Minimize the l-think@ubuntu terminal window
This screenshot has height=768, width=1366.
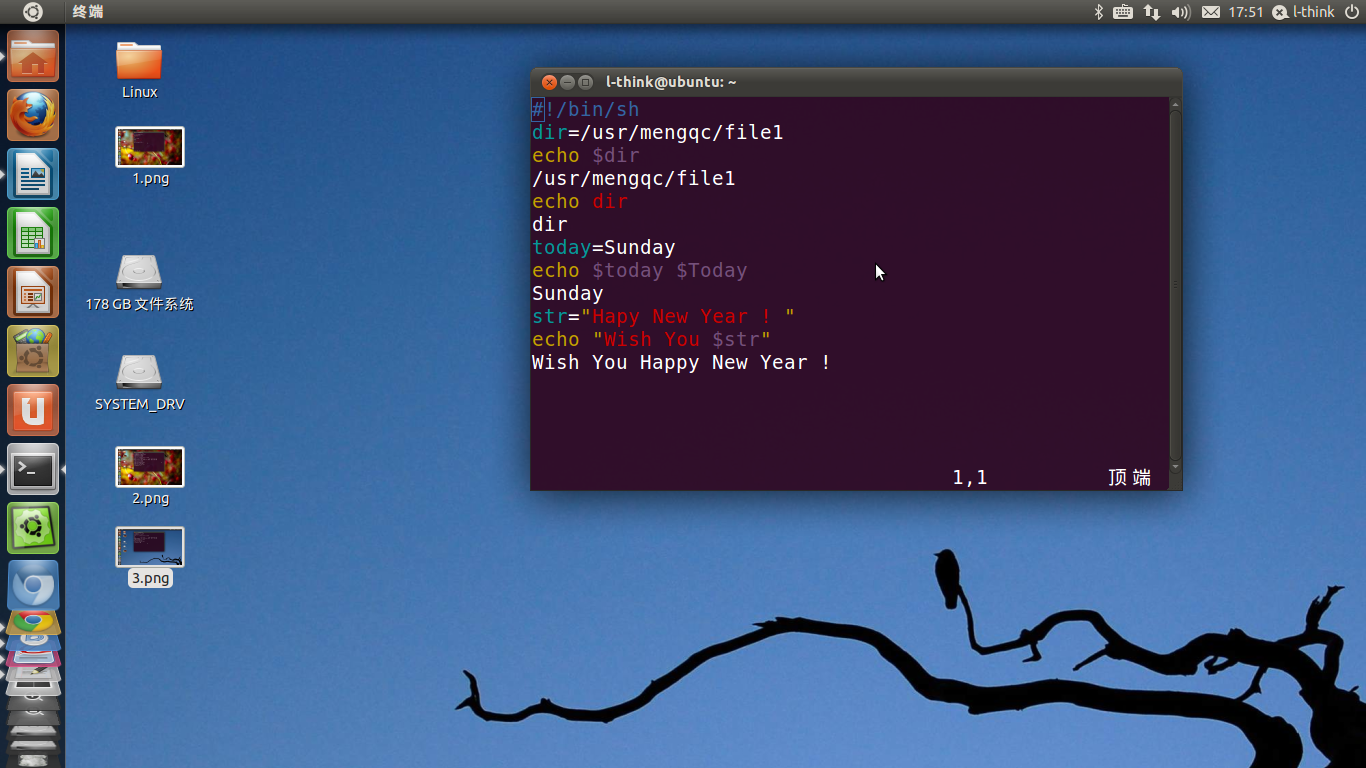tap(567, 82)
